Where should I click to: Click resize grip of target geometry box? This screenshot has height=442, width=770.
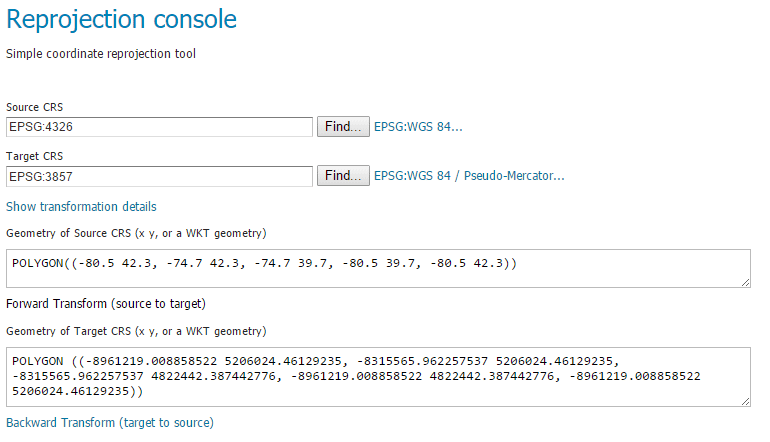click(x=746, y=401)
